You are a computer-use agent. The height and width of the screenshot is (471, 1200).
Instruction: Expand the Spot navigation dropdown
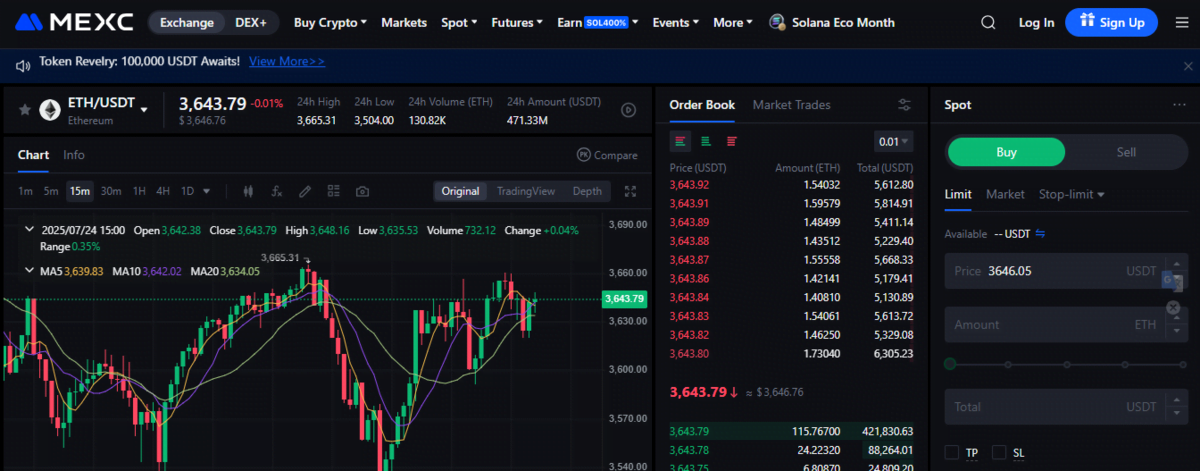(459, 22)
